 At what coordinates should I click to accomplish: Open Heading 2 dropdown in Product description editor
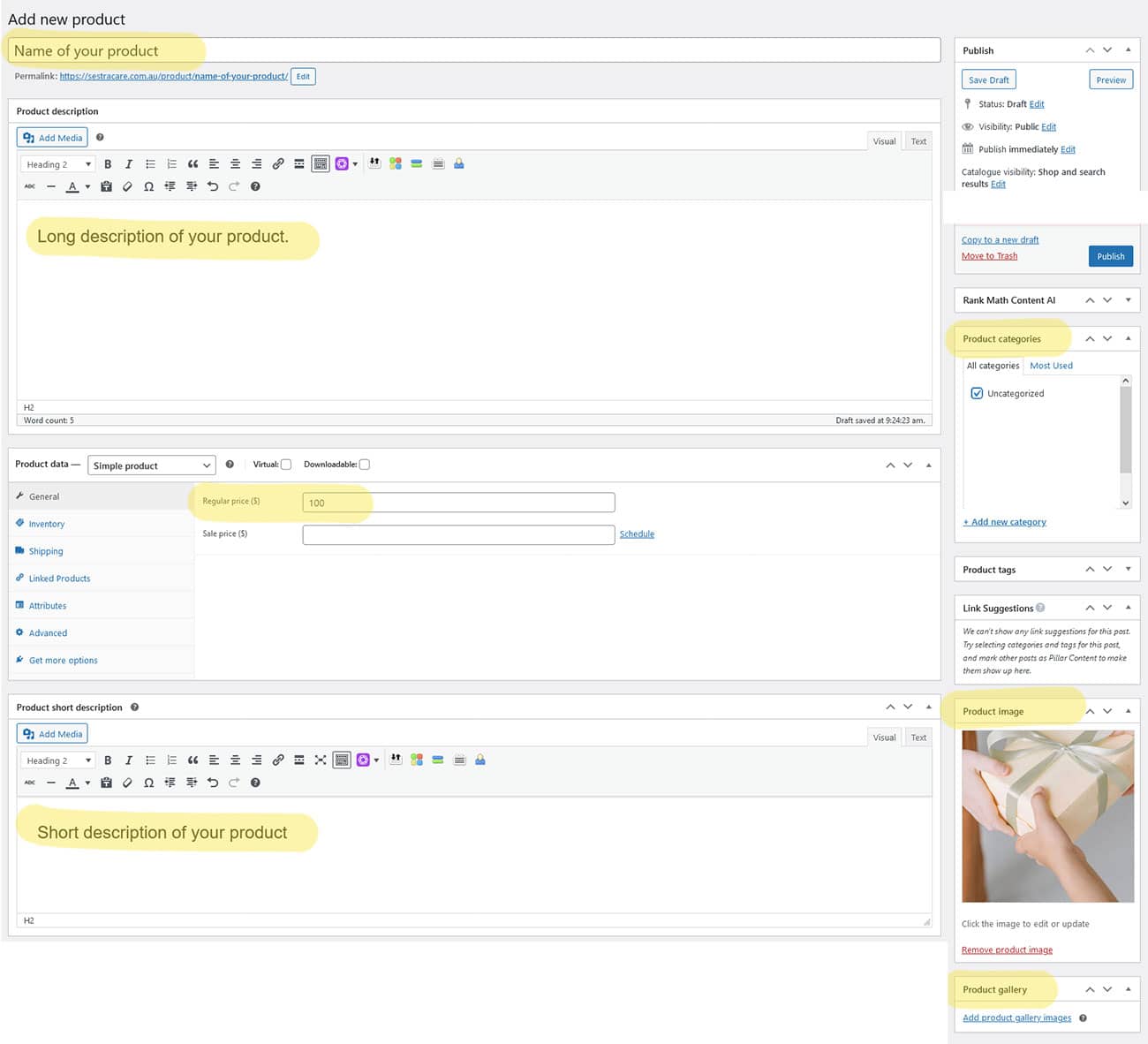tap(58, 164)
